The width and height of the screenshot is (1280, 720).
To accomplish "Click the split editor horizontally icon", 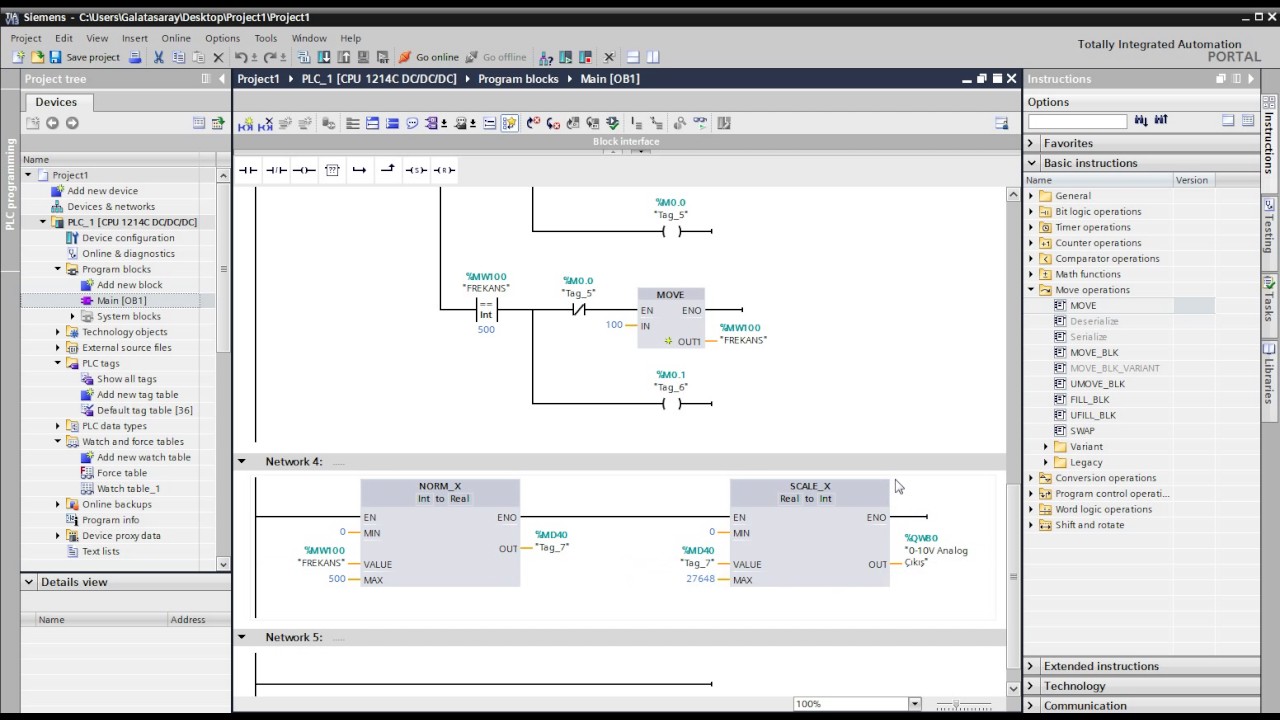I will pos(633,57).
